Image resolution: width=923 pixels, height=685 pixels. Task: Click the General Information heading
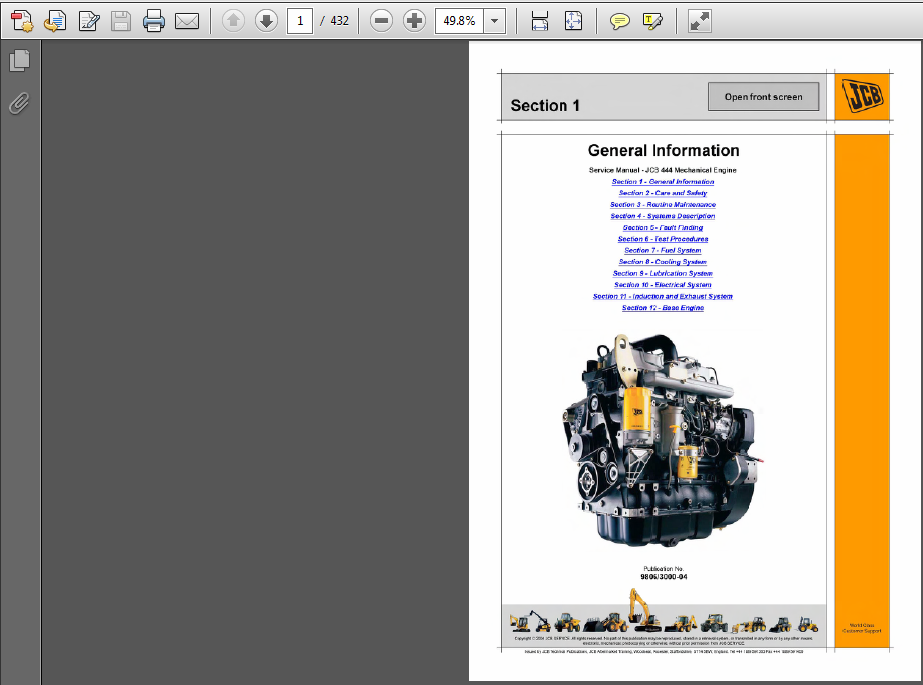click(663, 151)
